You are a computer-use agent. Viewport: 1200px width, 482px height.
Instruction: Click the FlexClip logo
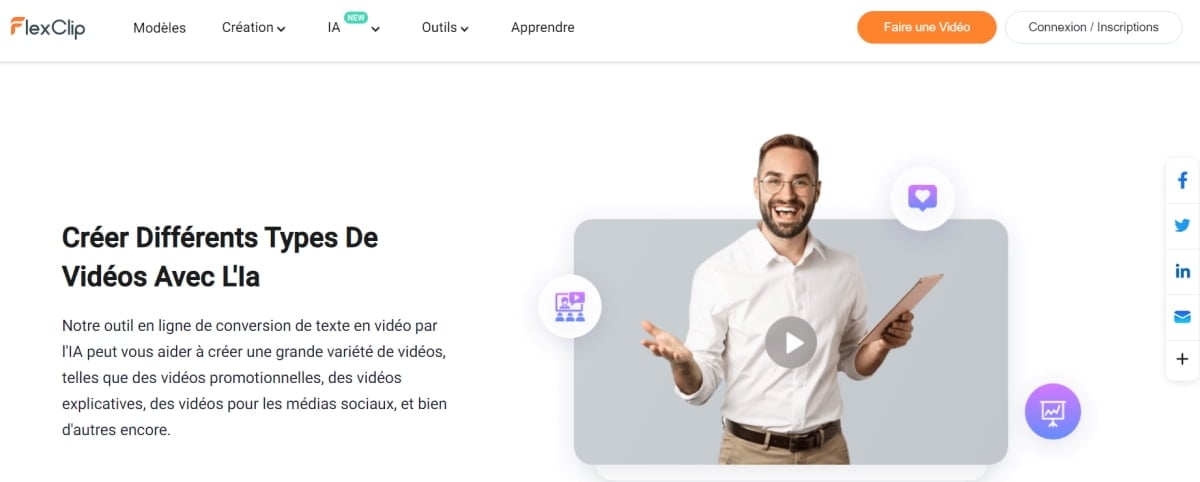pos(48,28)
